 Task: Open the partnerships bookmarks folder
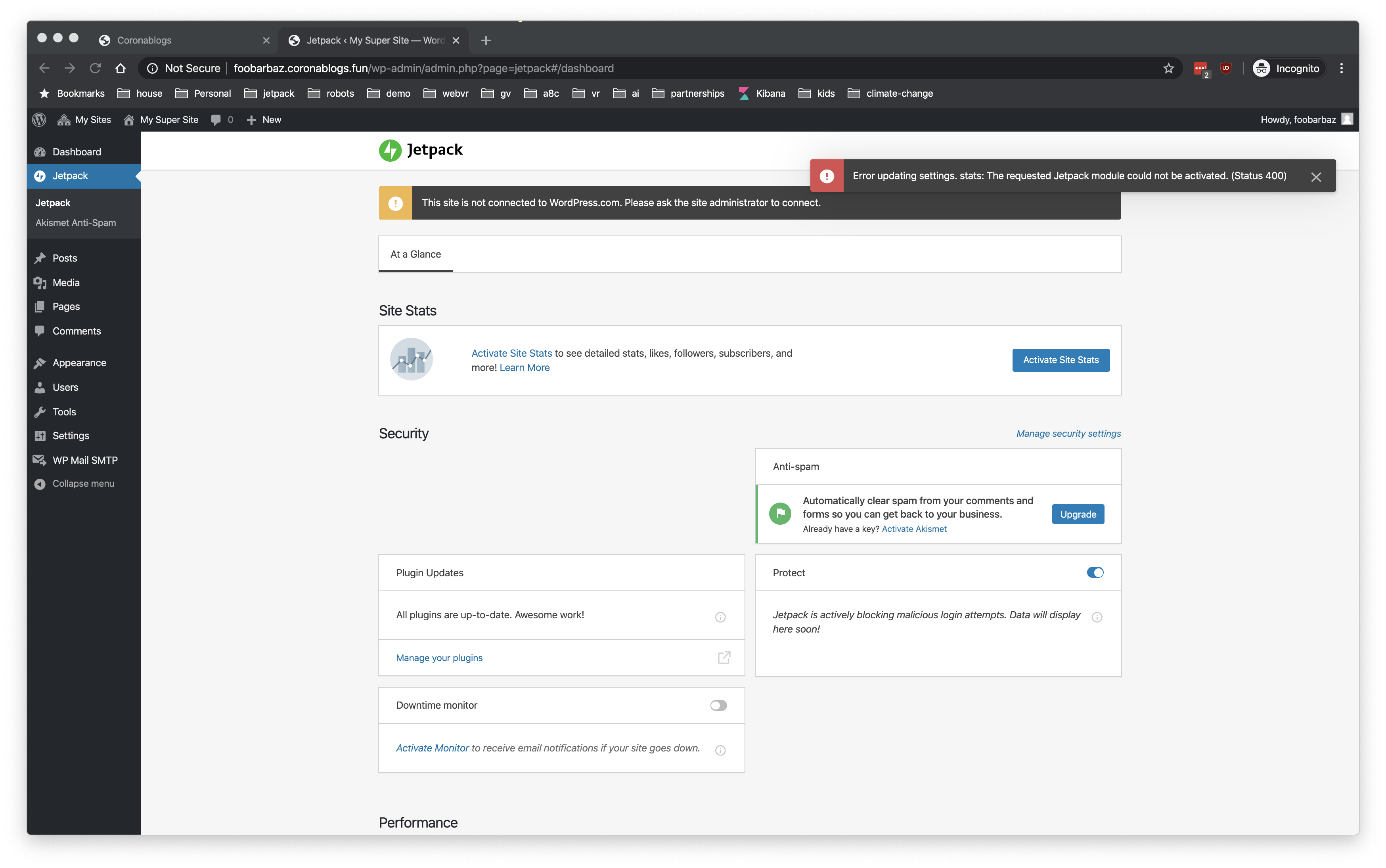(x=688, y=94)
